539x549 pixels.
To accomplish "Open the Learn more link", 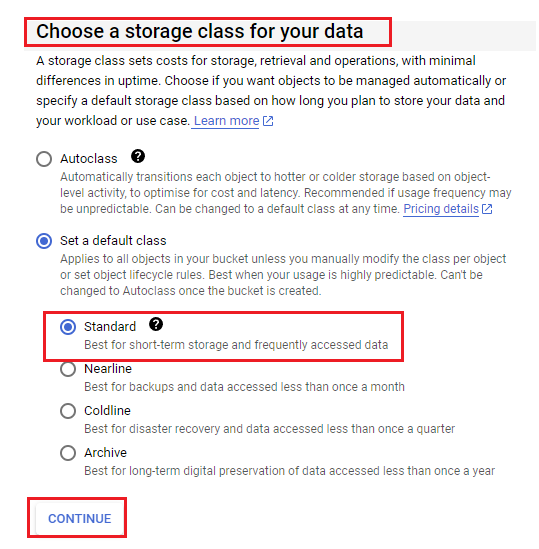I will pyautogui.click(x=227, y=121).
